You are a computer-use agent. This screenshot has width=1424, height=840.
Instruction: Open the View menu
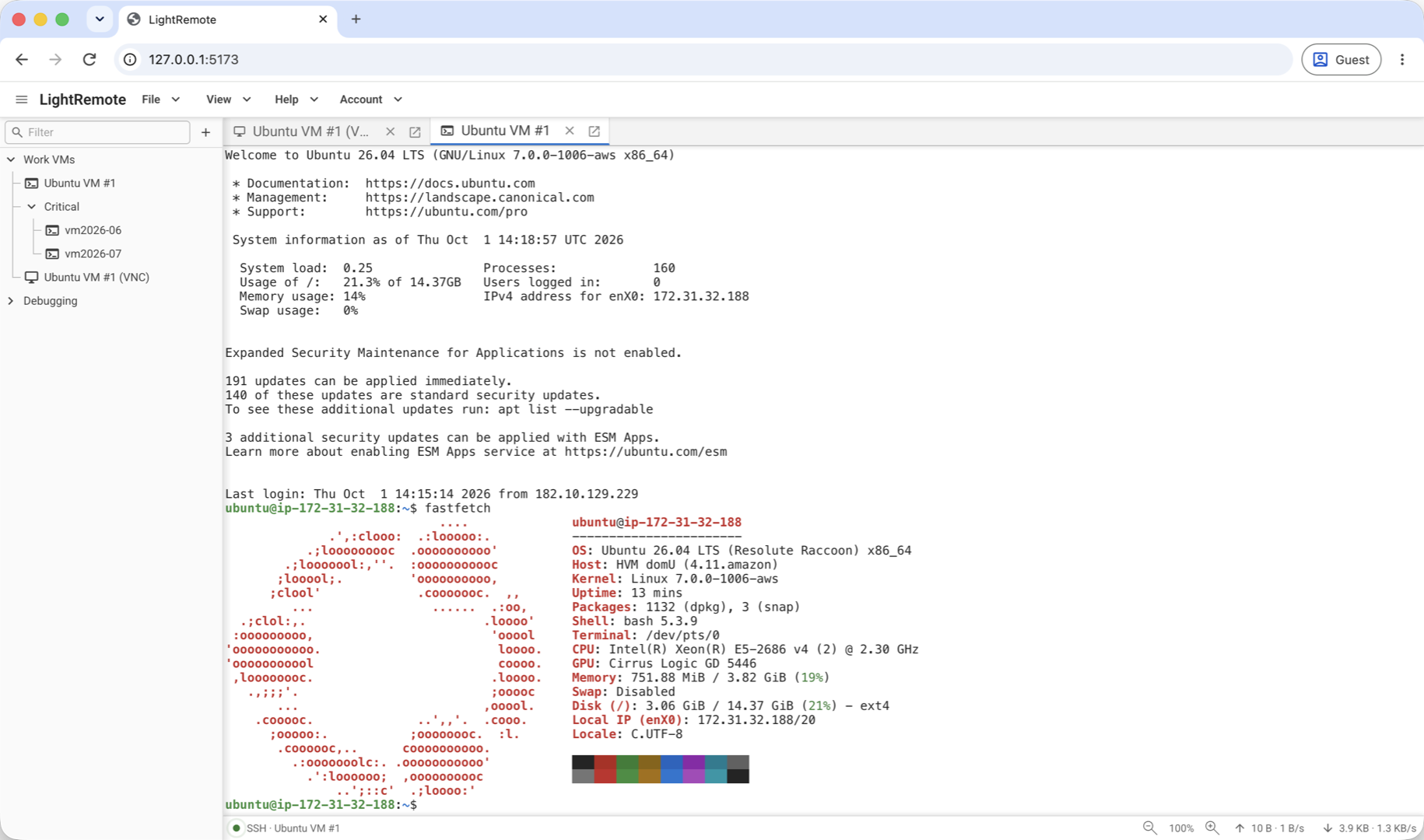coord(228,100)
